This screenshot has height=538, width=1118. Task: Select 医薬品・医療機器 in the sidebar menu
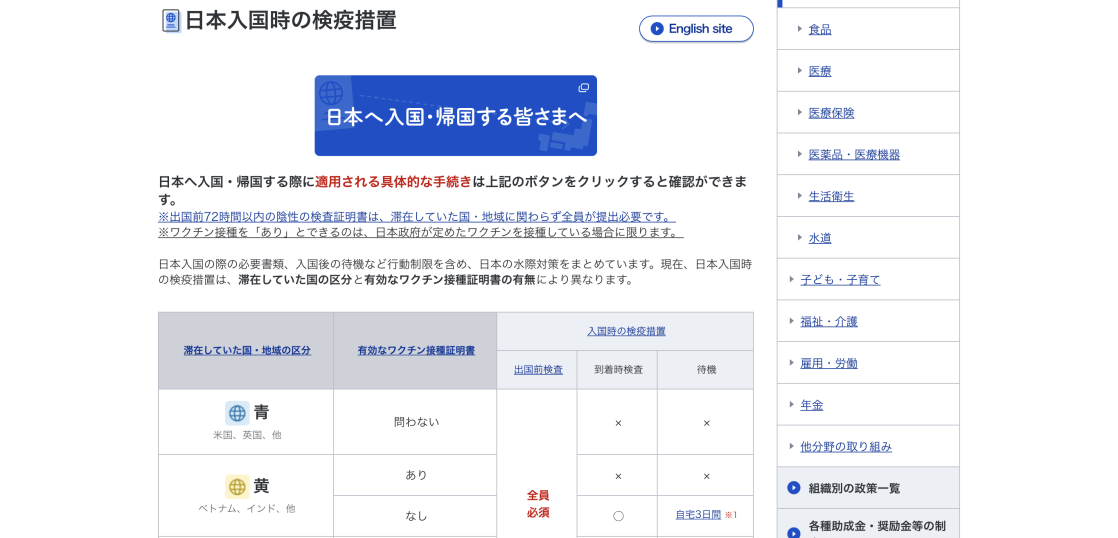pyautogui.click(x=854, y=155)
